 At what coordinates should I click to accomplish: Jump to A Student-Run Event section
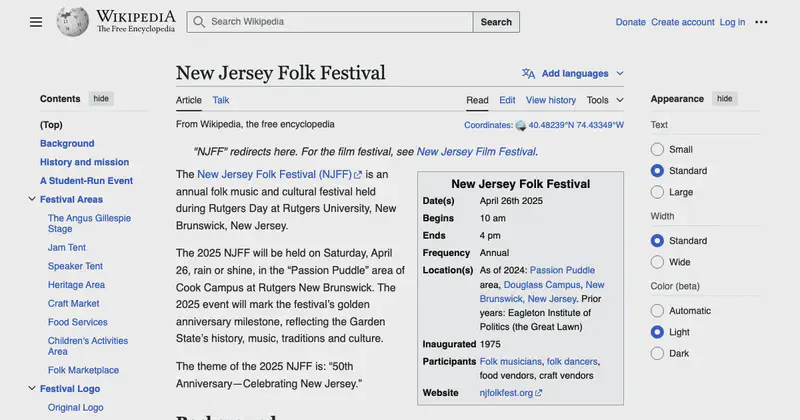click(x=86, y=181)
